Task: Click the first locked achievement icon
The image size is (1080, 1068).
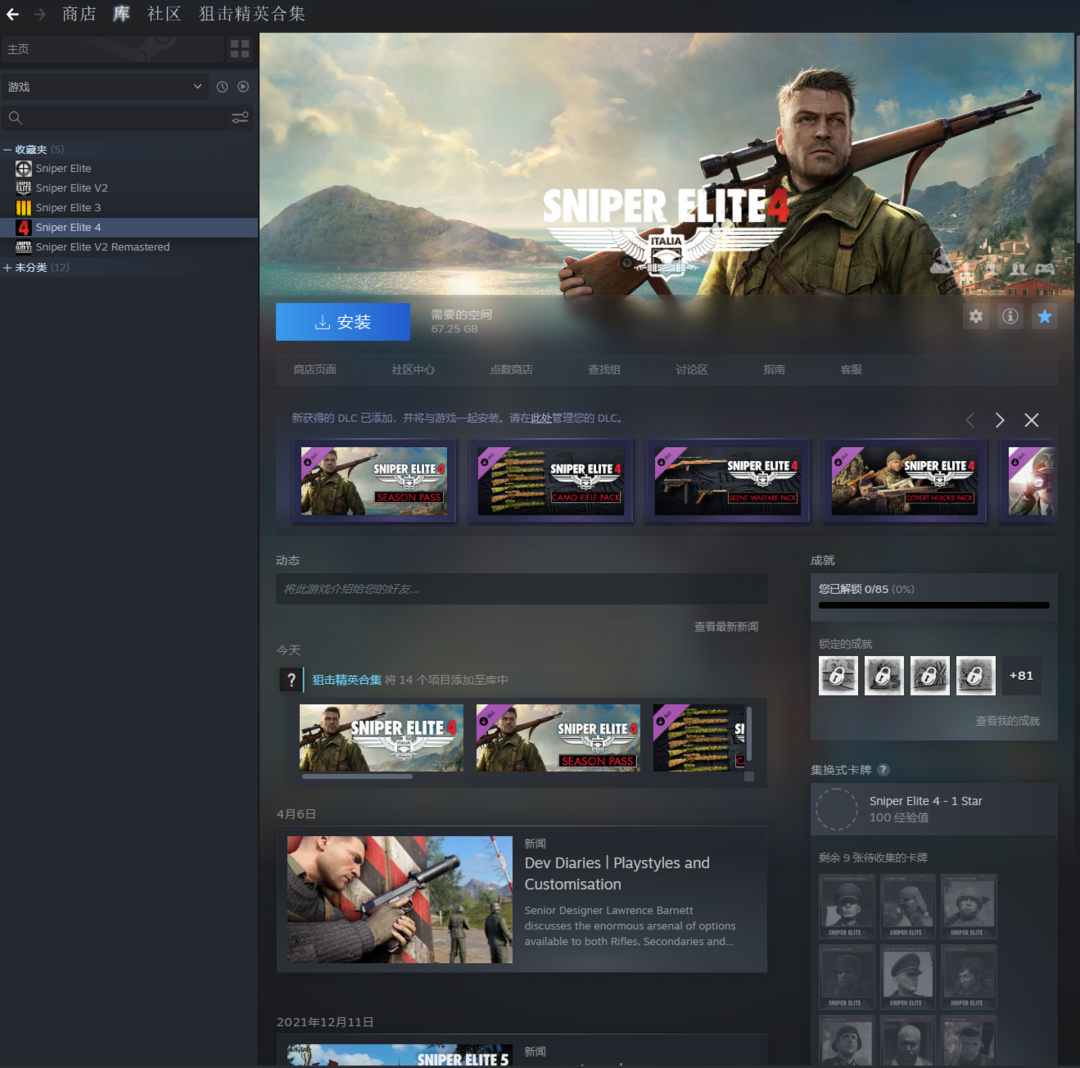Action: 838,676
